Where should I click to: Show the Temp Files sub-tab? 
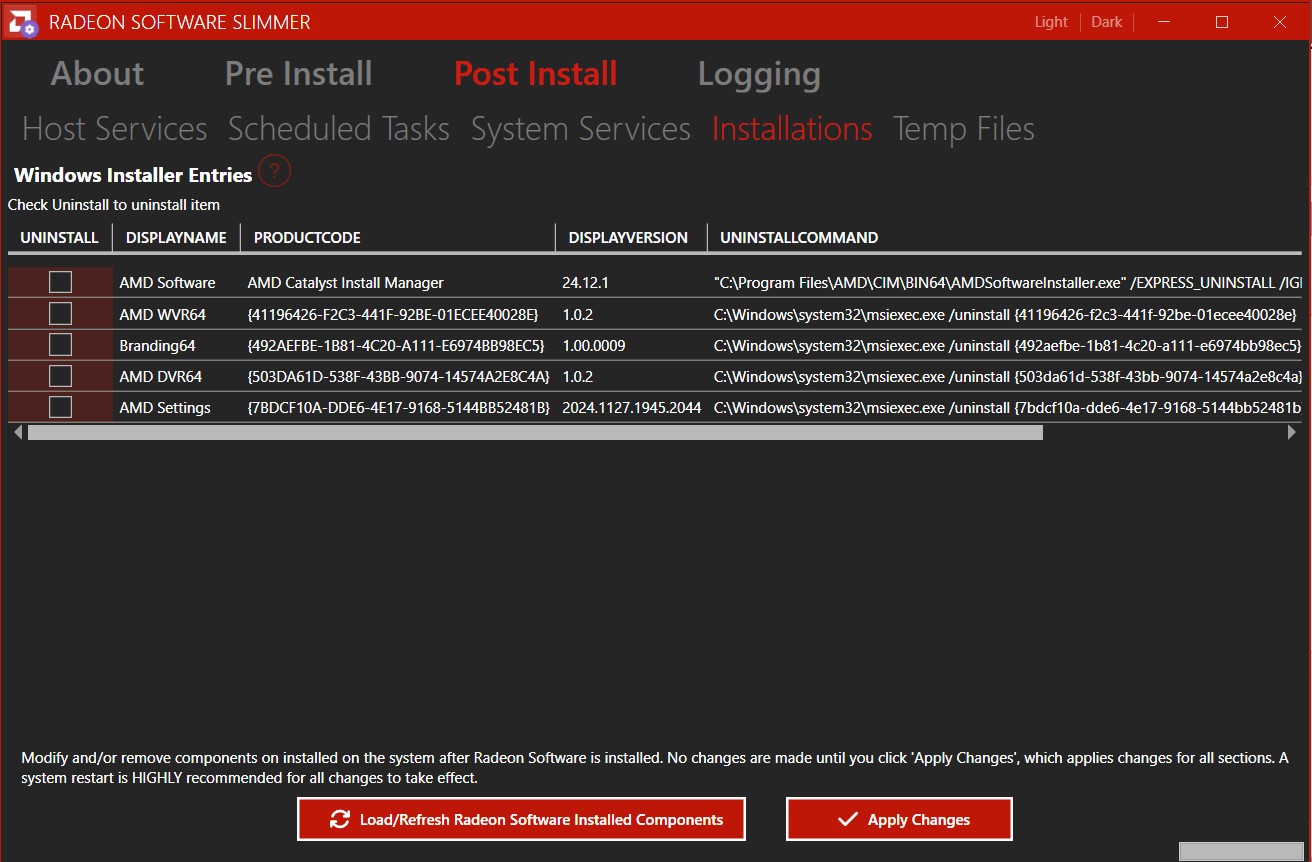(x=963, y=129)
